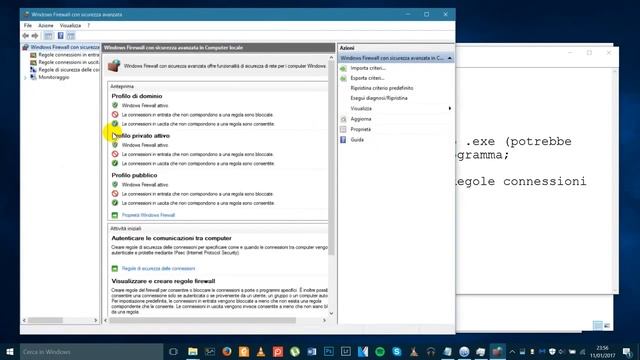Screen dimensions: 640x360
Task: Click the tree pane horizontal scrollbar
Action: click(45, 320)
